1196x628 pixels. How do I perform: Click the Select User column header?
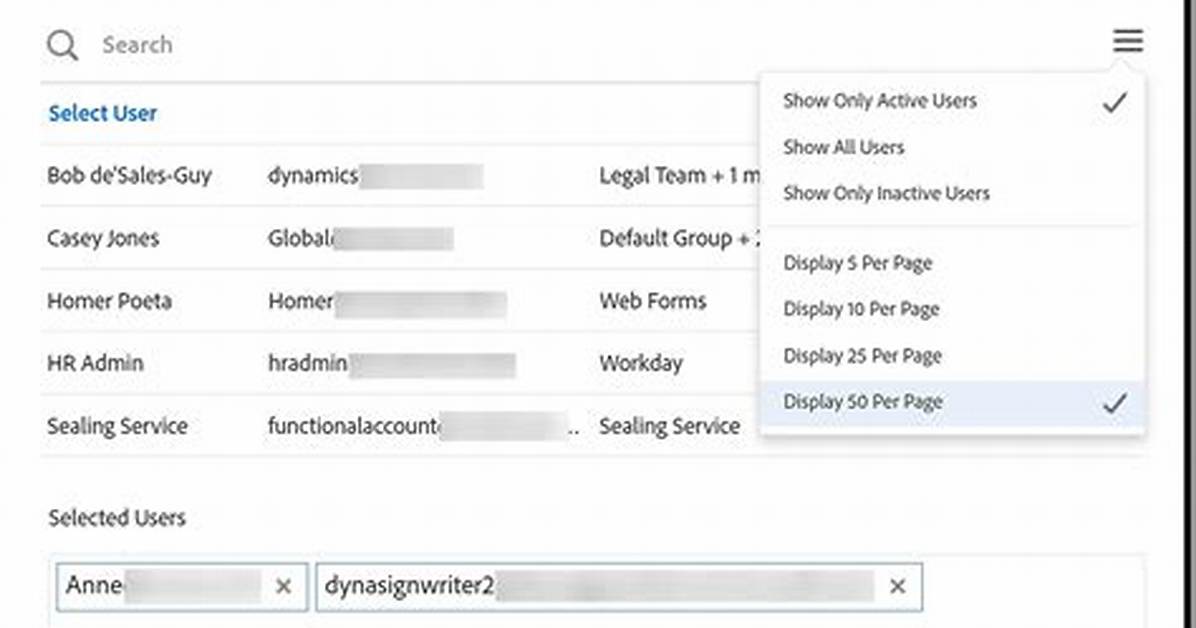pos(103,114)
